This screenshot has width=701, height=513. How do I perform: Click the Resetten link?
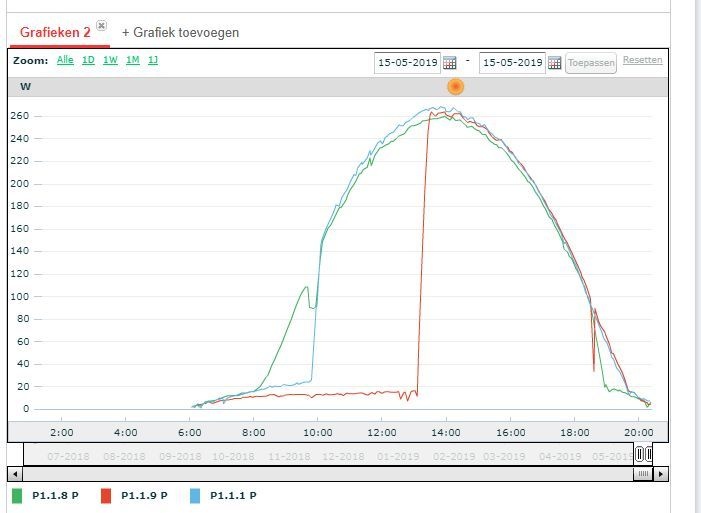642,60
